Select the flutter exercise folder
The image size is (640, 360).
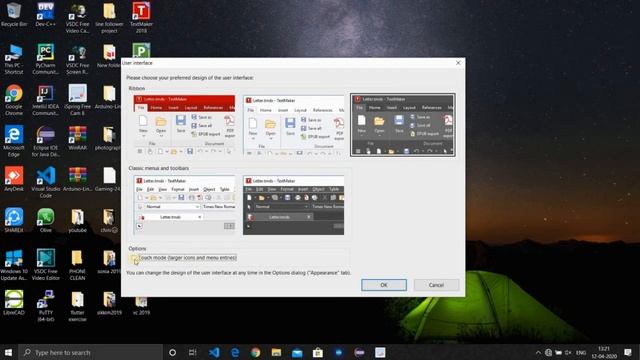[x=77, y=306]
